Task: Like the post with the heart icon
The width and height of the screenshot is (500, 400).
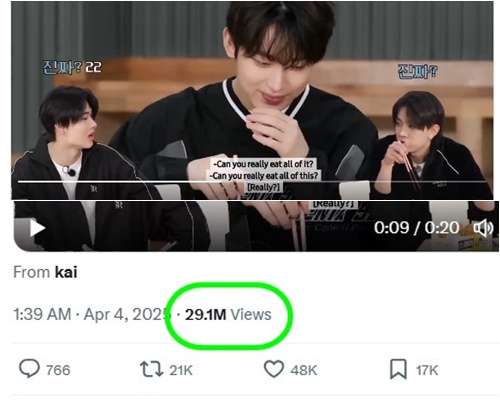Action: 274,369
